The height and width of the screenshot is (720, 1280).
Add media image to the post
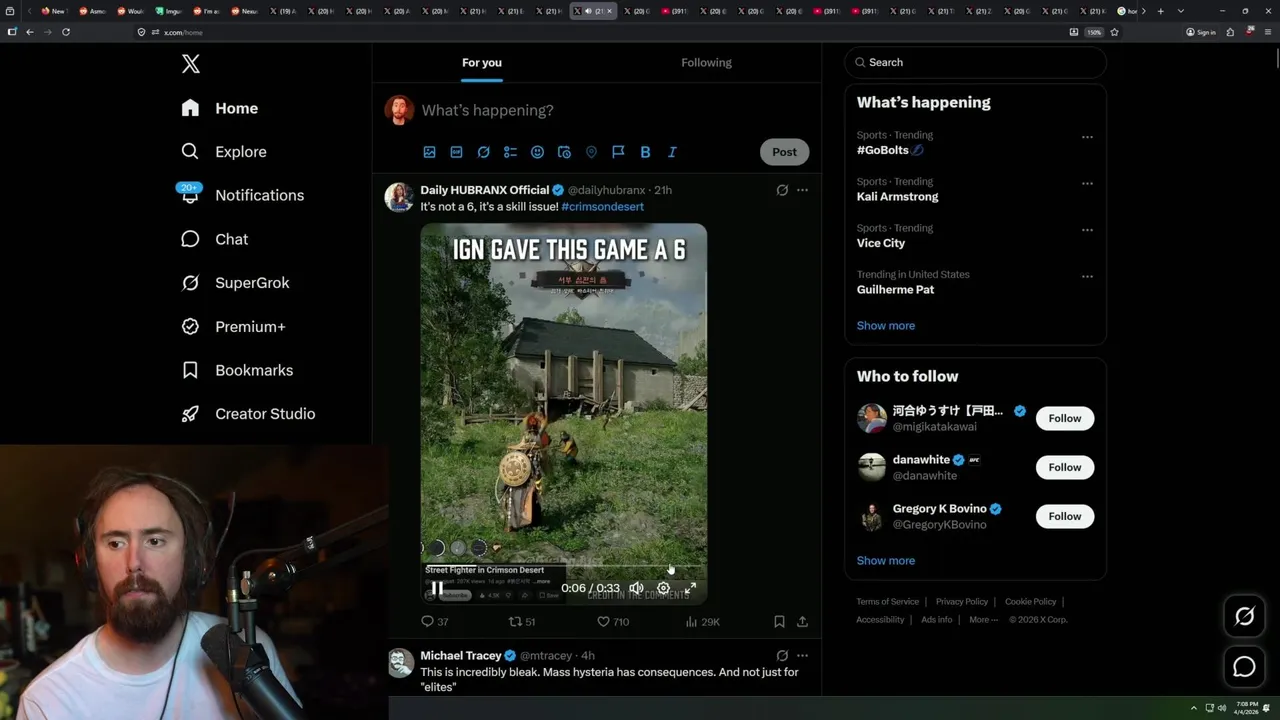tap(429, 152)
